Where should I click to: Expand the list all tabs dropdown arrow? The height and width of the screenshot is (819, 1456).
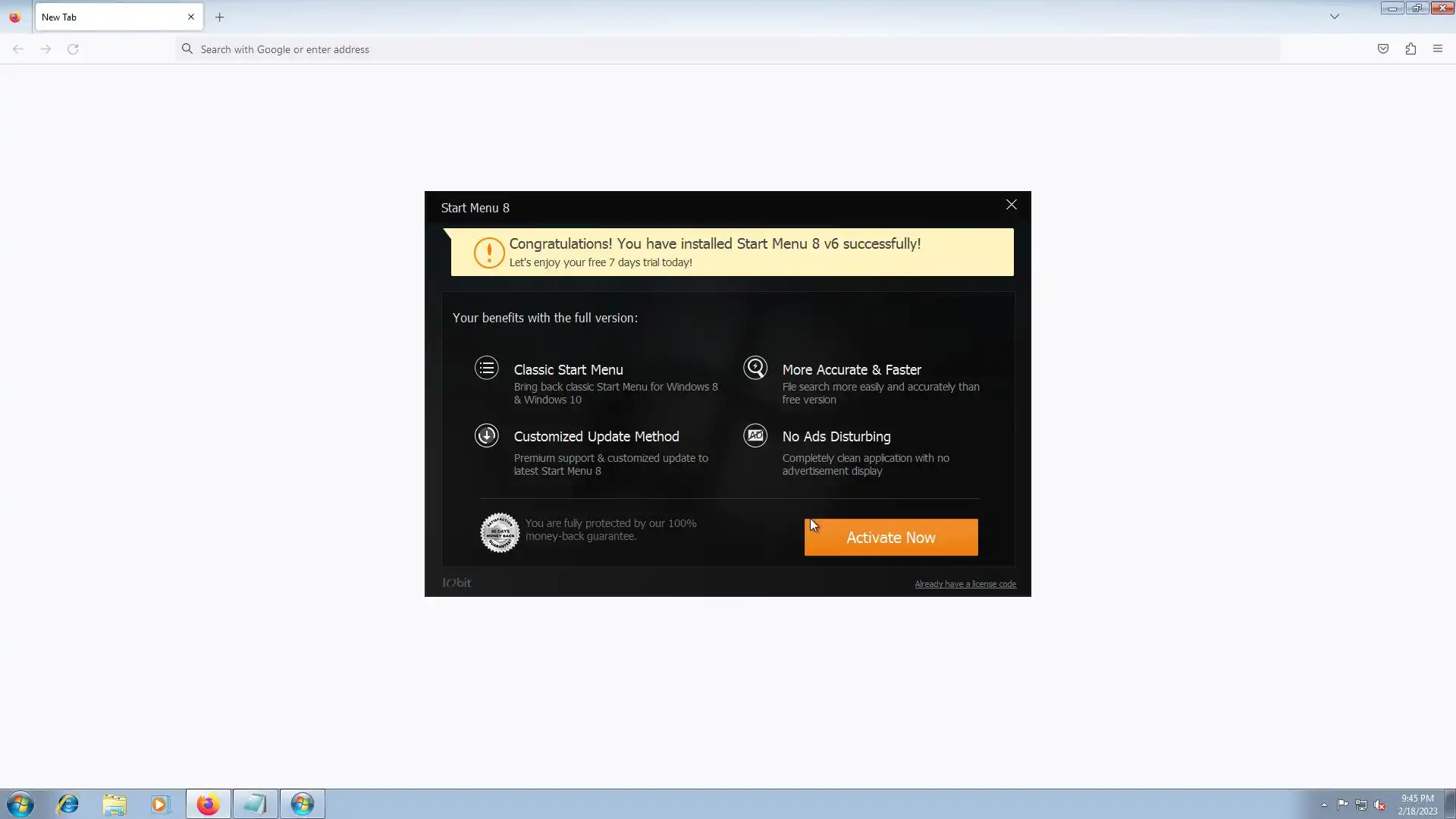(x=1335, y=17)
